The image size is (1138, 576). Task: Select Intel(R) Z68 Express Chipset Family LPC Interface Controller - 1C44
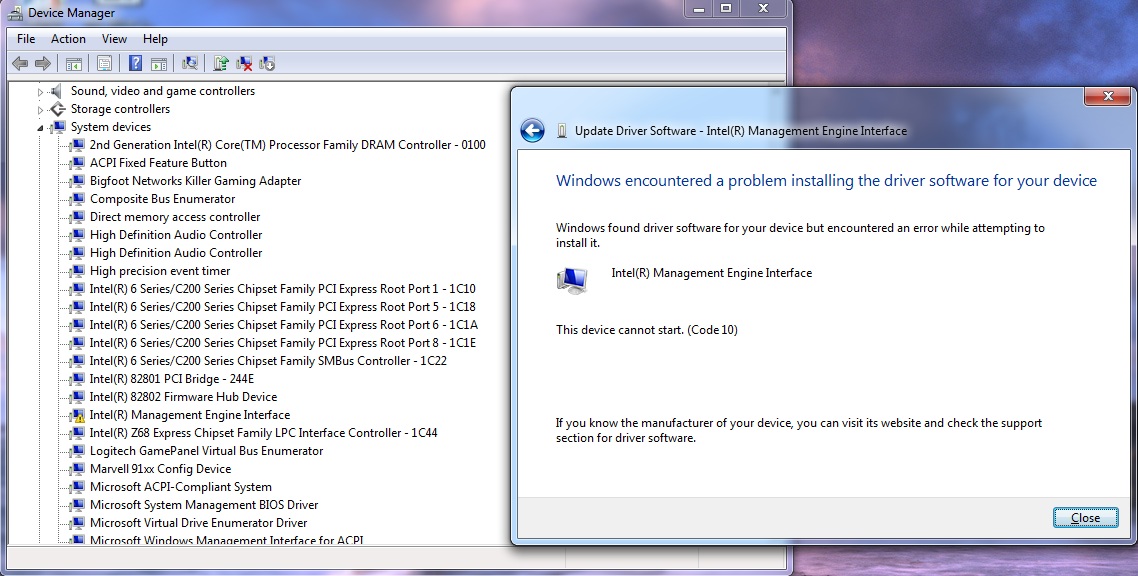(x=263, y=433)
